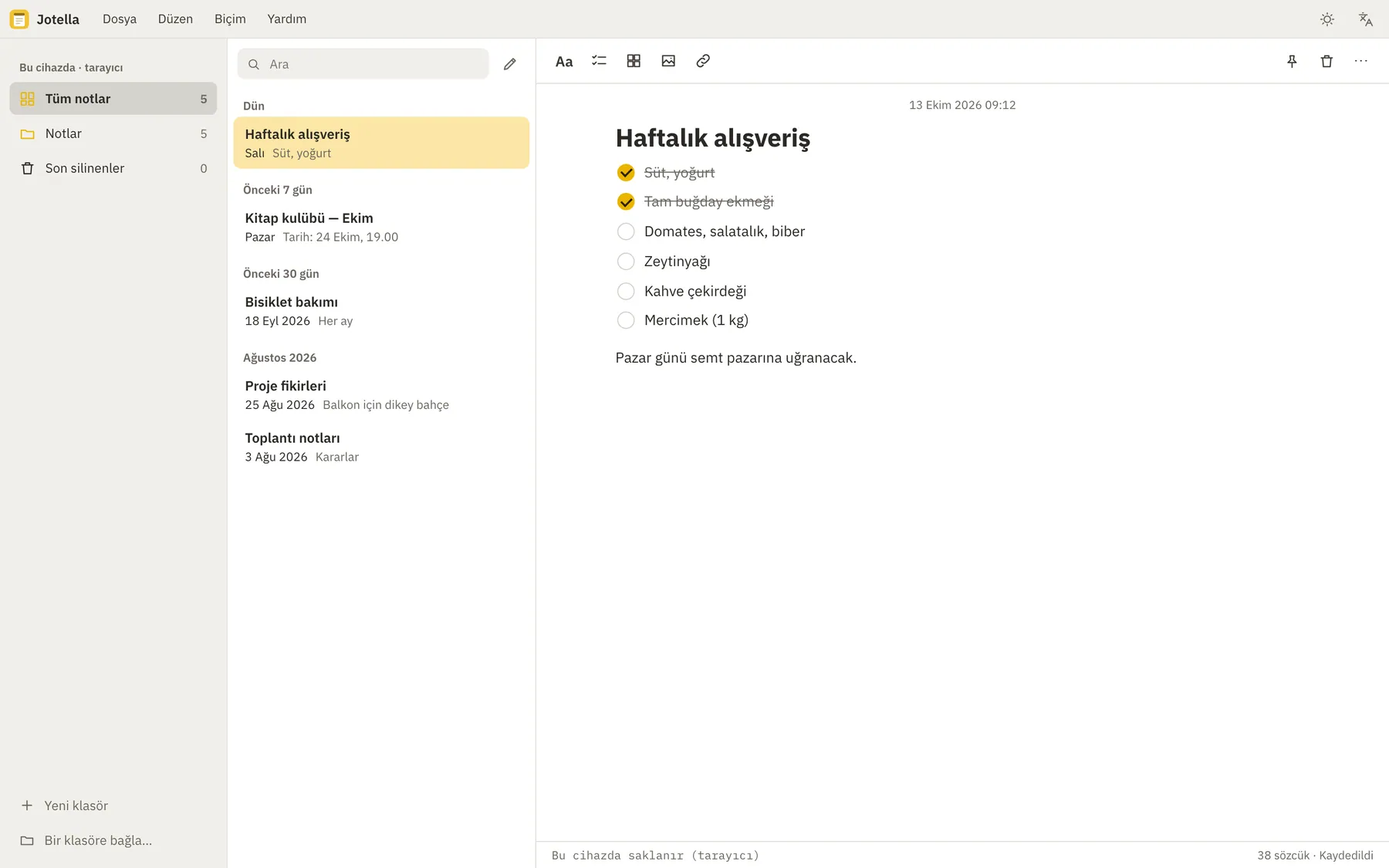Screen dimensions: 1389x868
Task: Click the note date 13 Ekim 2026 09:12
Action: [962, 105]
